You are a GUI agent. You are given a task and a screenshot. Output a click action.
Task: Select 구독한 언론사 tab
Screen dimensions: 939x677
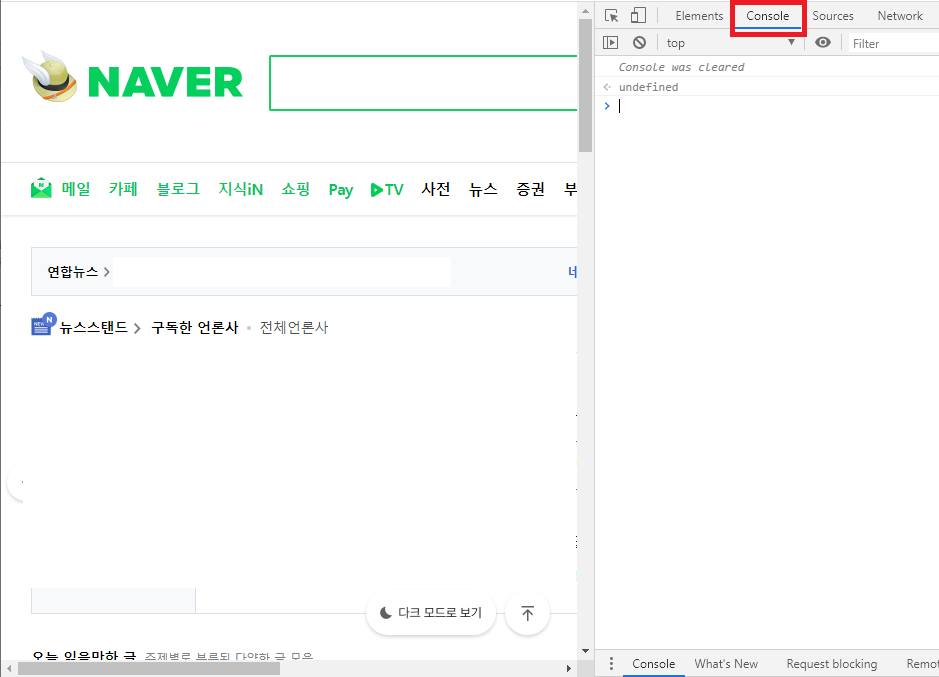[195, 327]
